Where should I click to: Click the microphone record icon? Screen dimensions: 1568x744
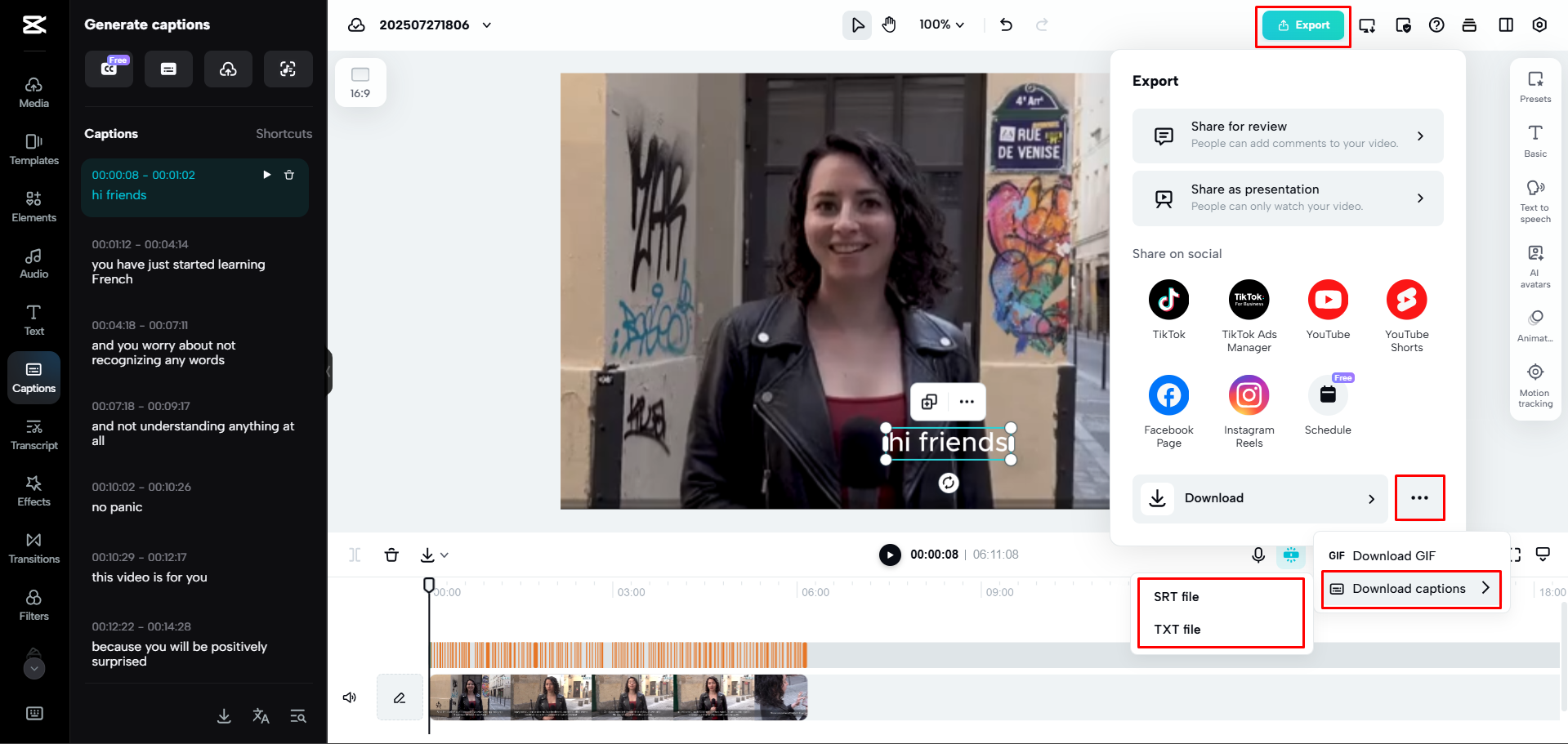(x=1258, y=555)
